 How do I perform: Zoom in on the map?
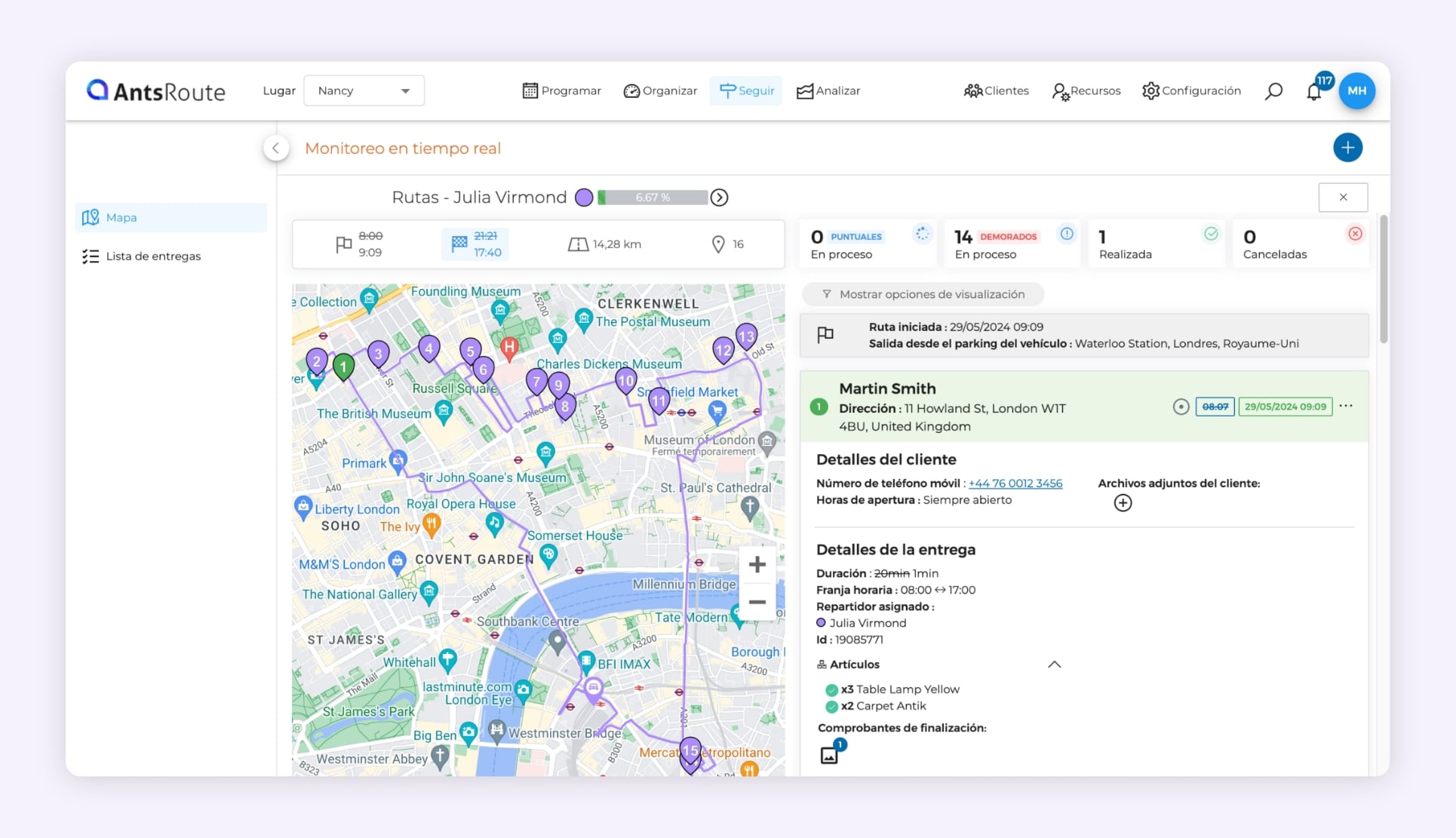[757, 565]
